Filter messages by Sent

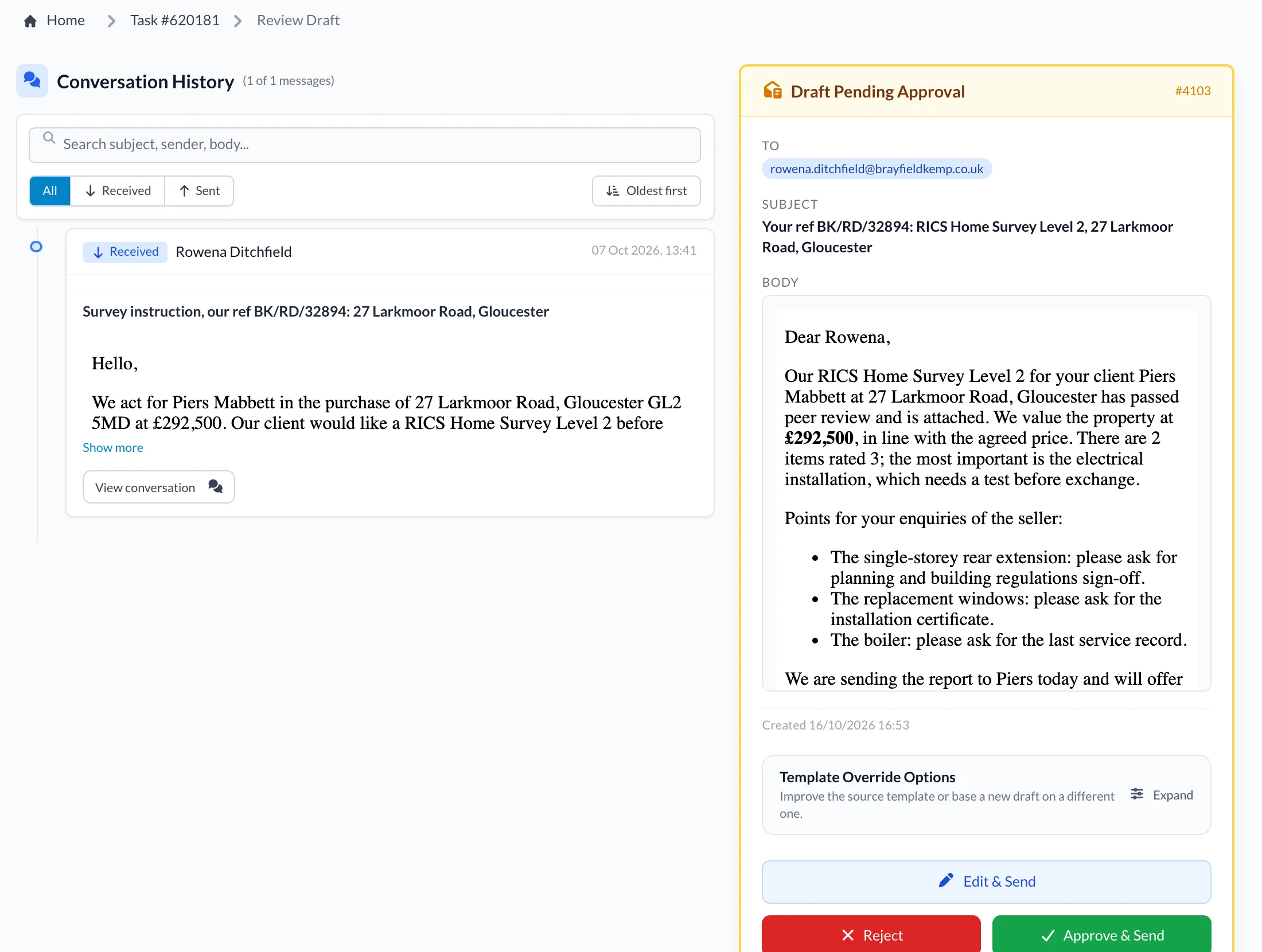[199, 191]
